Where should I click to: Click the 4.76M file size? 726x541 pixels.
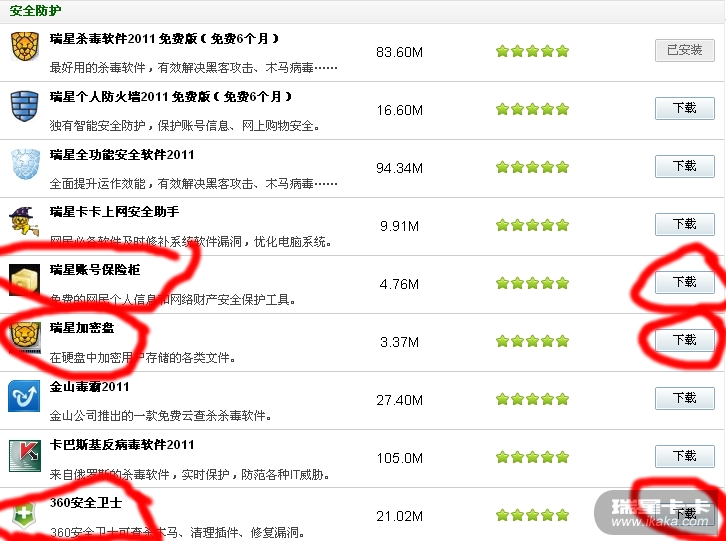coord(399,284)
